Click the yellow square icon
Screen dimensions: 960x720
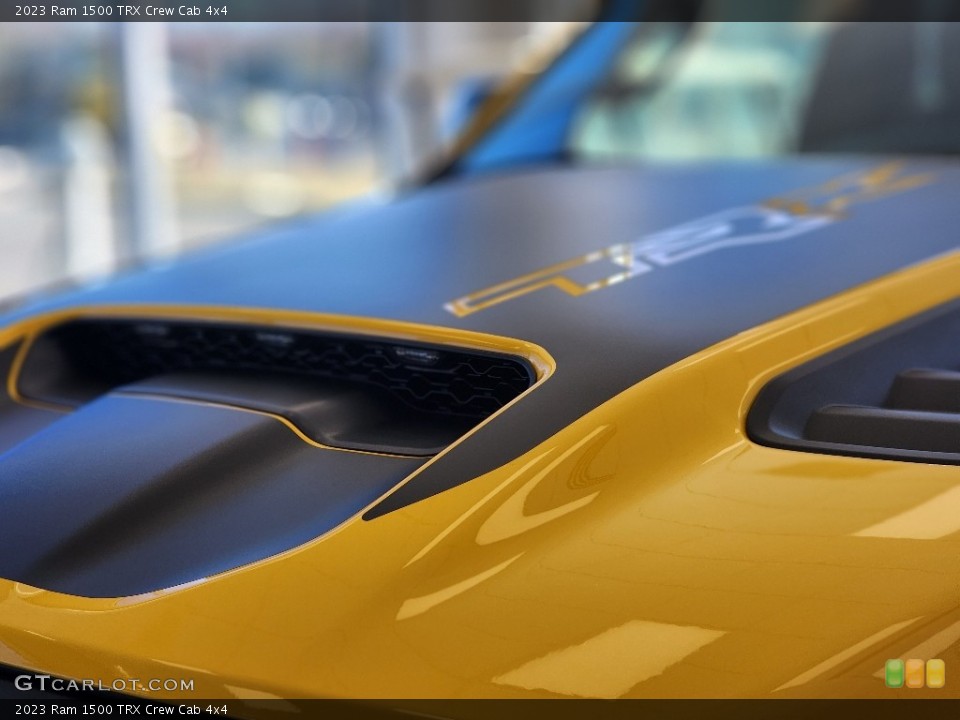pos(936,673)
